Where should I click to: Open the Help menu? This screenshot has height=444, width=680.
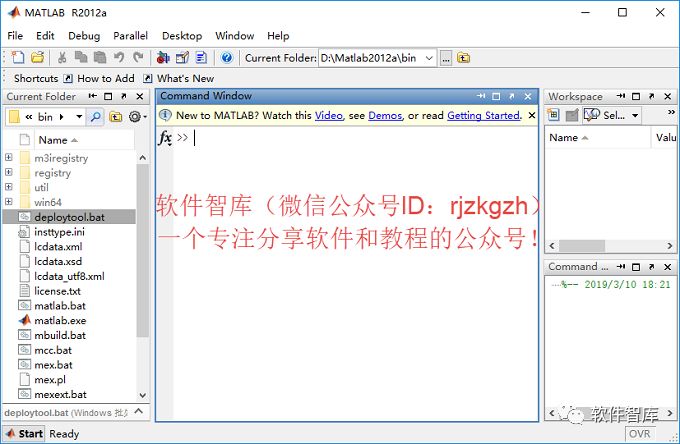click(278, 36)
